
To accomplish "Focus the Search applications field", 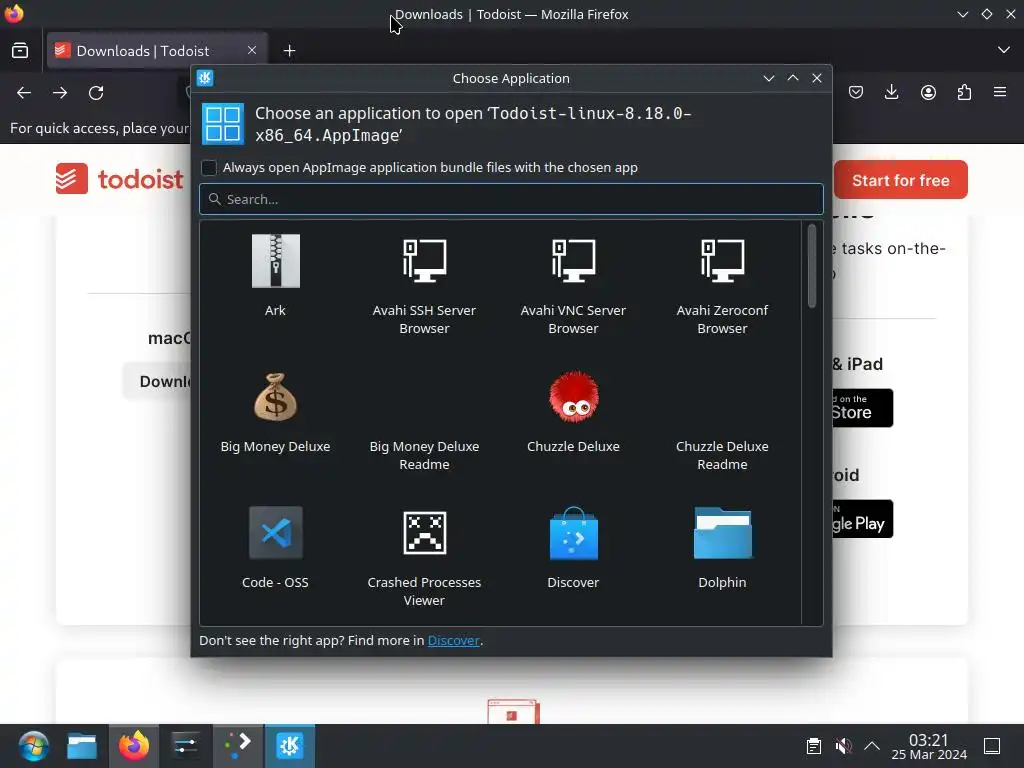I will (511, 199).
